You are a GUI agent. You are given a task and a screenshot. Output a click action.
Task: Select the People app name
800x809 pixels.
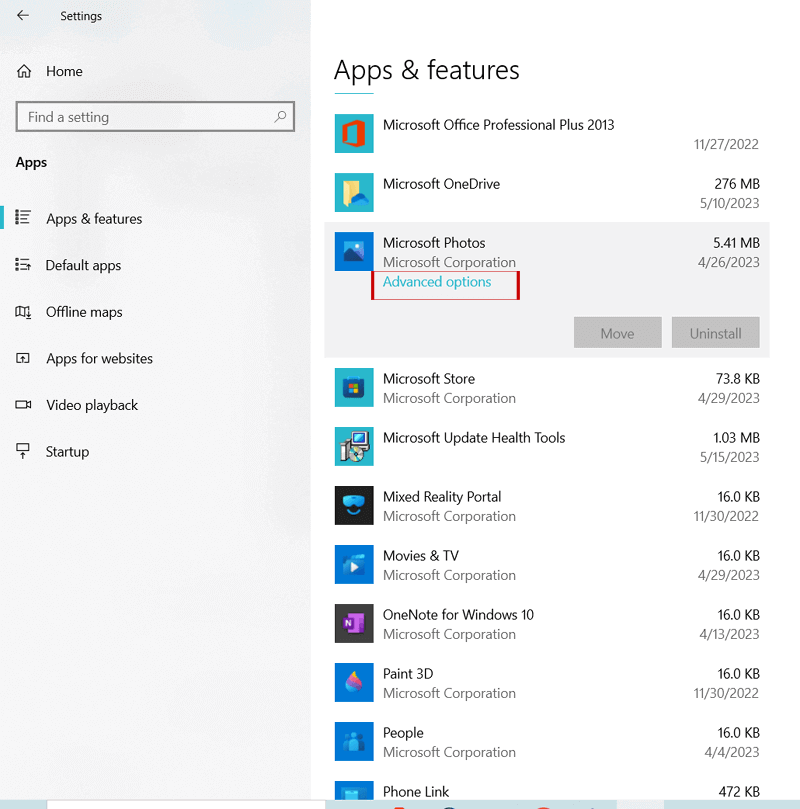pos(403,733)
